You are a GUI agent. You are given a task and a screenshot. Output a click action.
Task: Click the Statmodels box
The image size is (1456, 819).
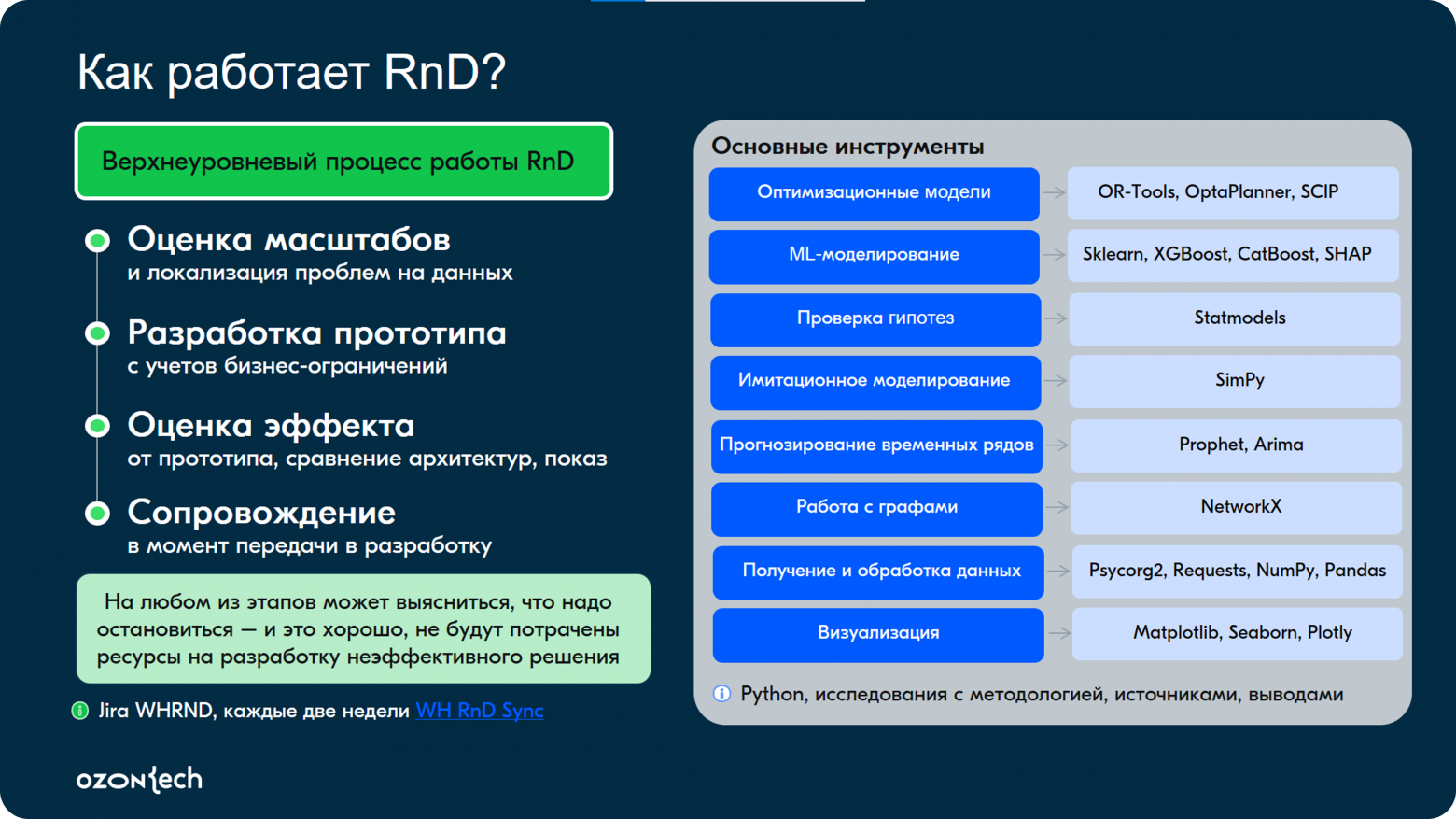point(1234,318)
